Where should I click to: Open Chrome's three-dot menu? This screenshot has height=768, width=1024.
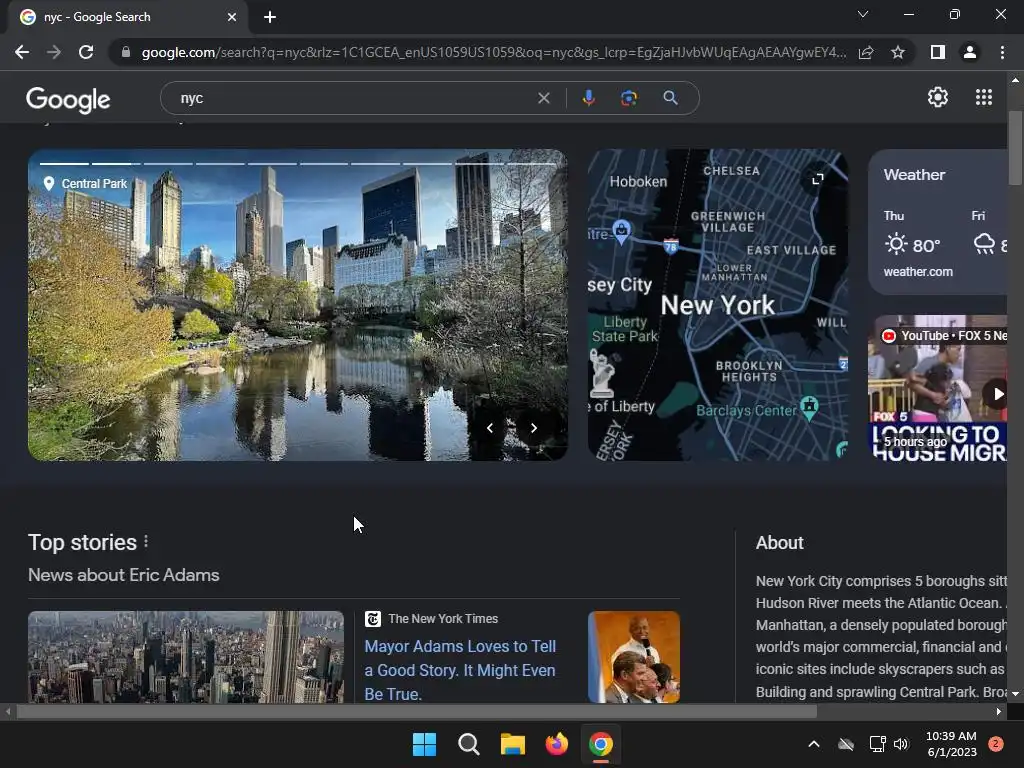tap(1002, 52)
